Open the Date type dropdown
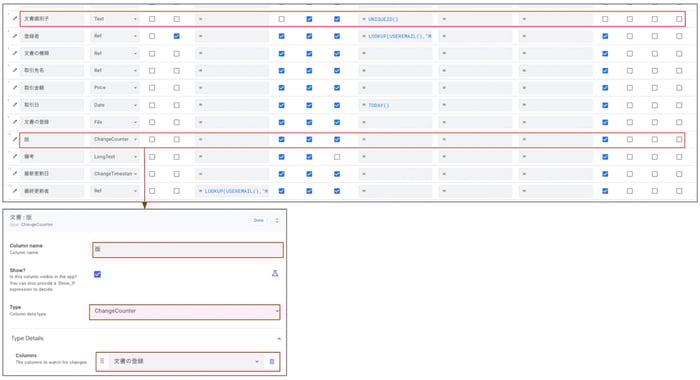 coord(115,105)
